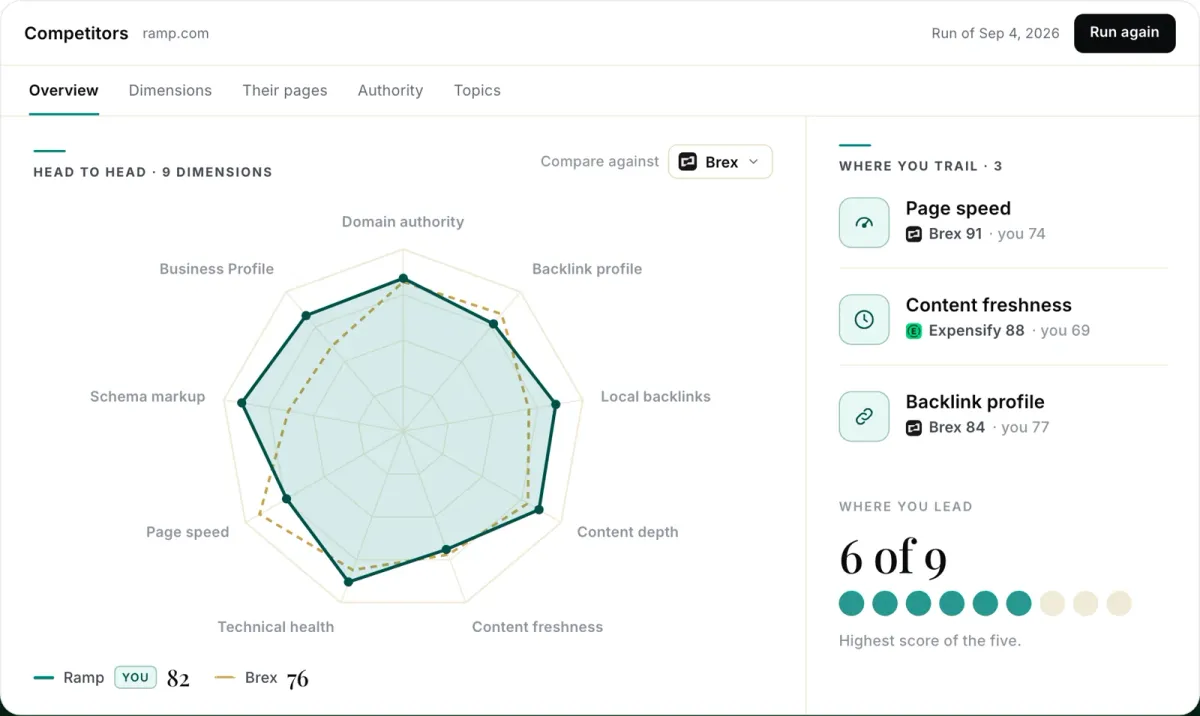Click the Brex logo beside Page speed score

[913, 234]
